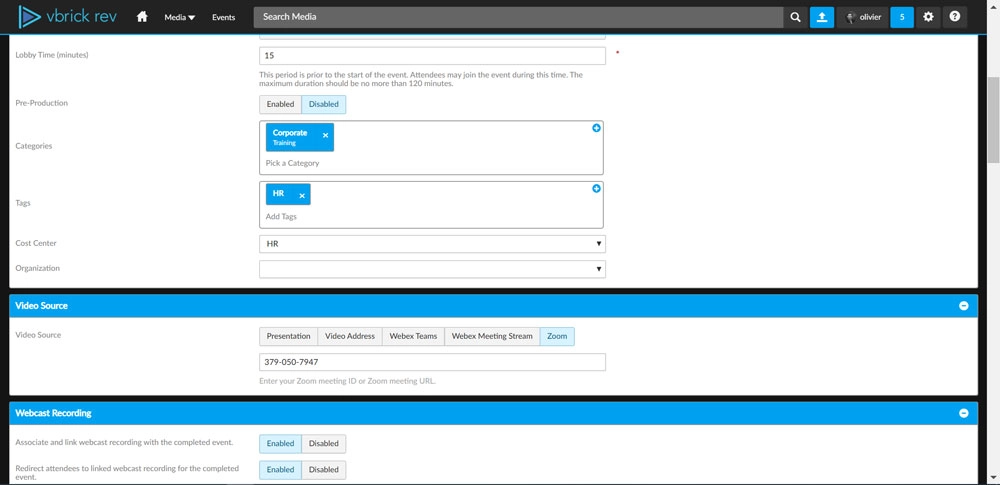
Task: Collapse the Webcast Recording section
Action: [964, 413]
